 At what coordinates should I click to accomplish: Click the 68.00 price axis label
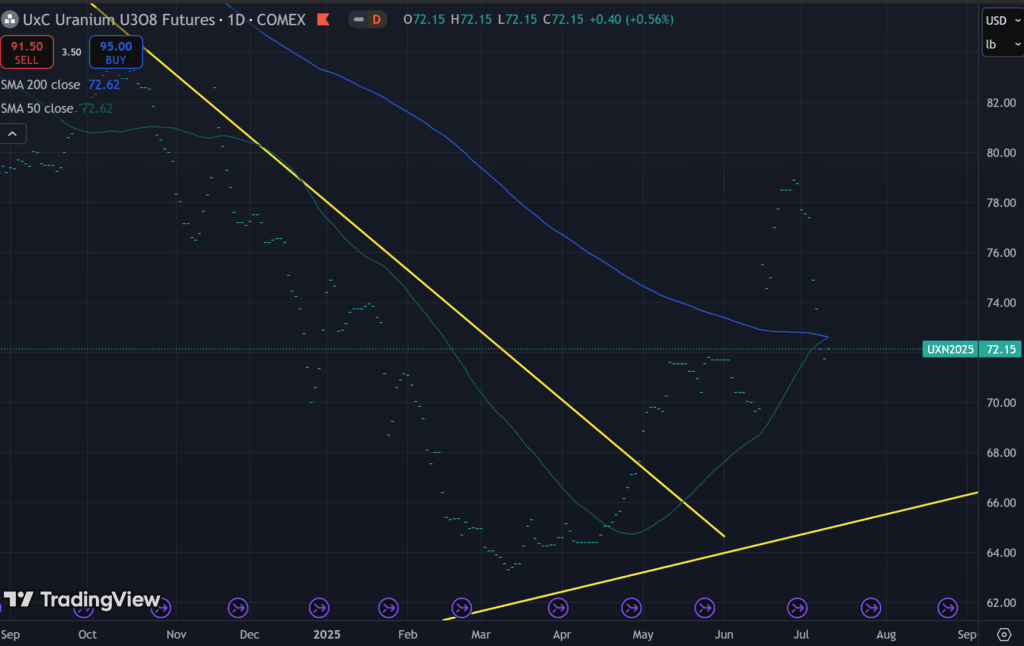coord(1001,453)
